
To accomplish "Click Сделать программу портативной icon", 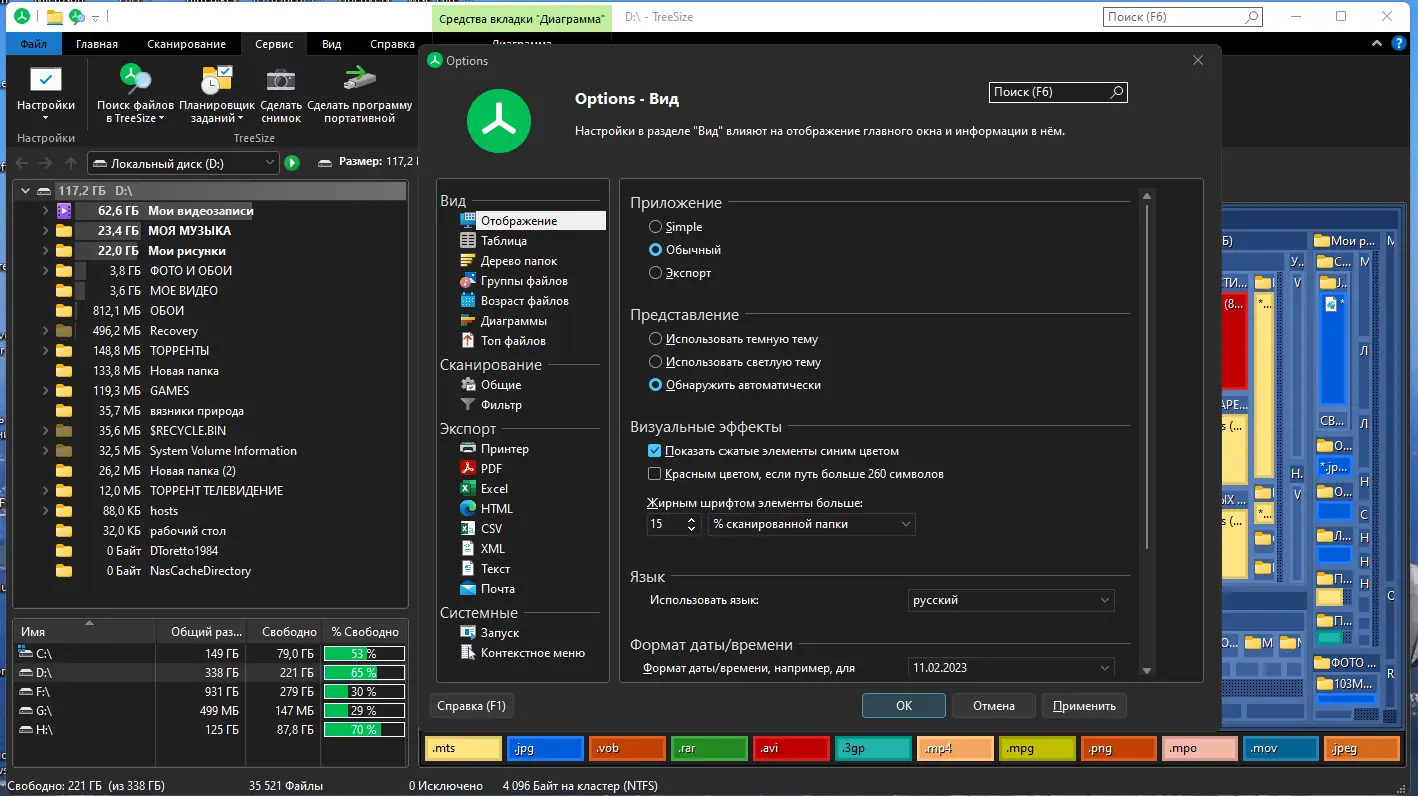I will 359,78.
